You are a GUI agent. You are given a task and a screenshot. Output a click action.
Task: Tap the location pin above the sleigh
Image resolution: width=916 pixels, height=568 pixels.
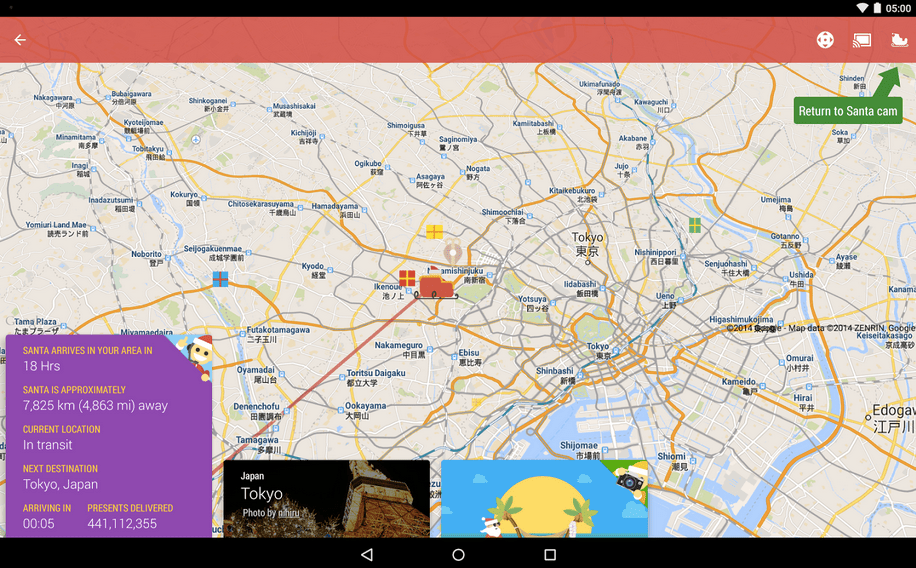[x=452, y=252]
